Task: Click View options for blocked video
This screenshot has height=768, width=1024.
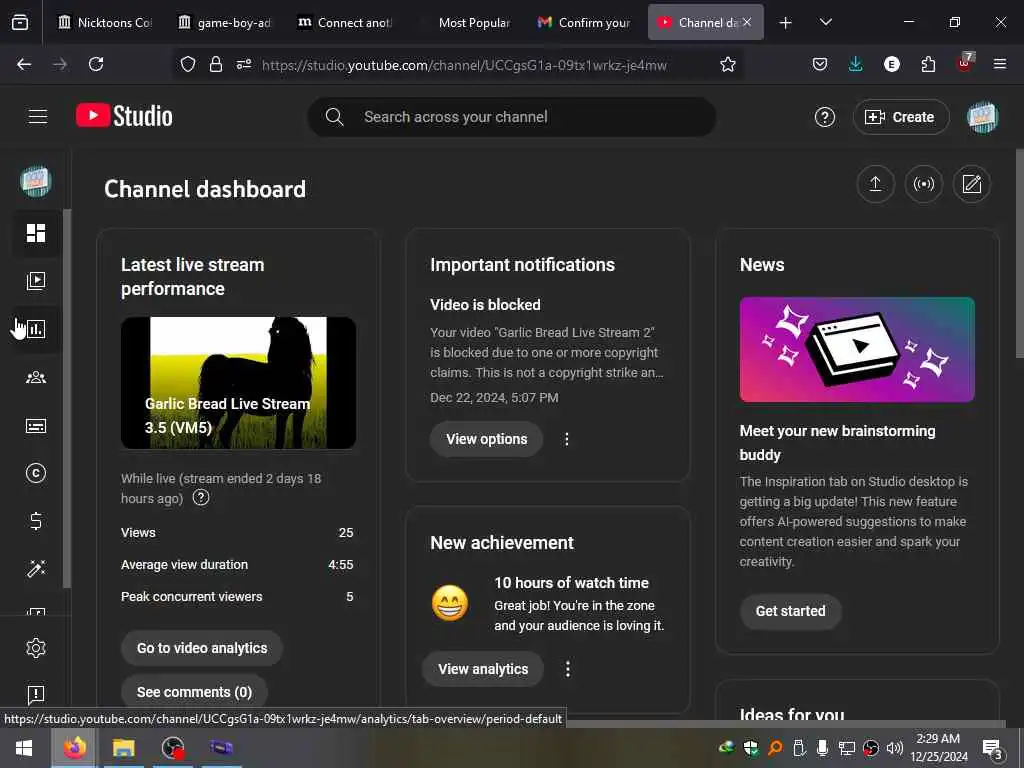Action: (487, 439)
